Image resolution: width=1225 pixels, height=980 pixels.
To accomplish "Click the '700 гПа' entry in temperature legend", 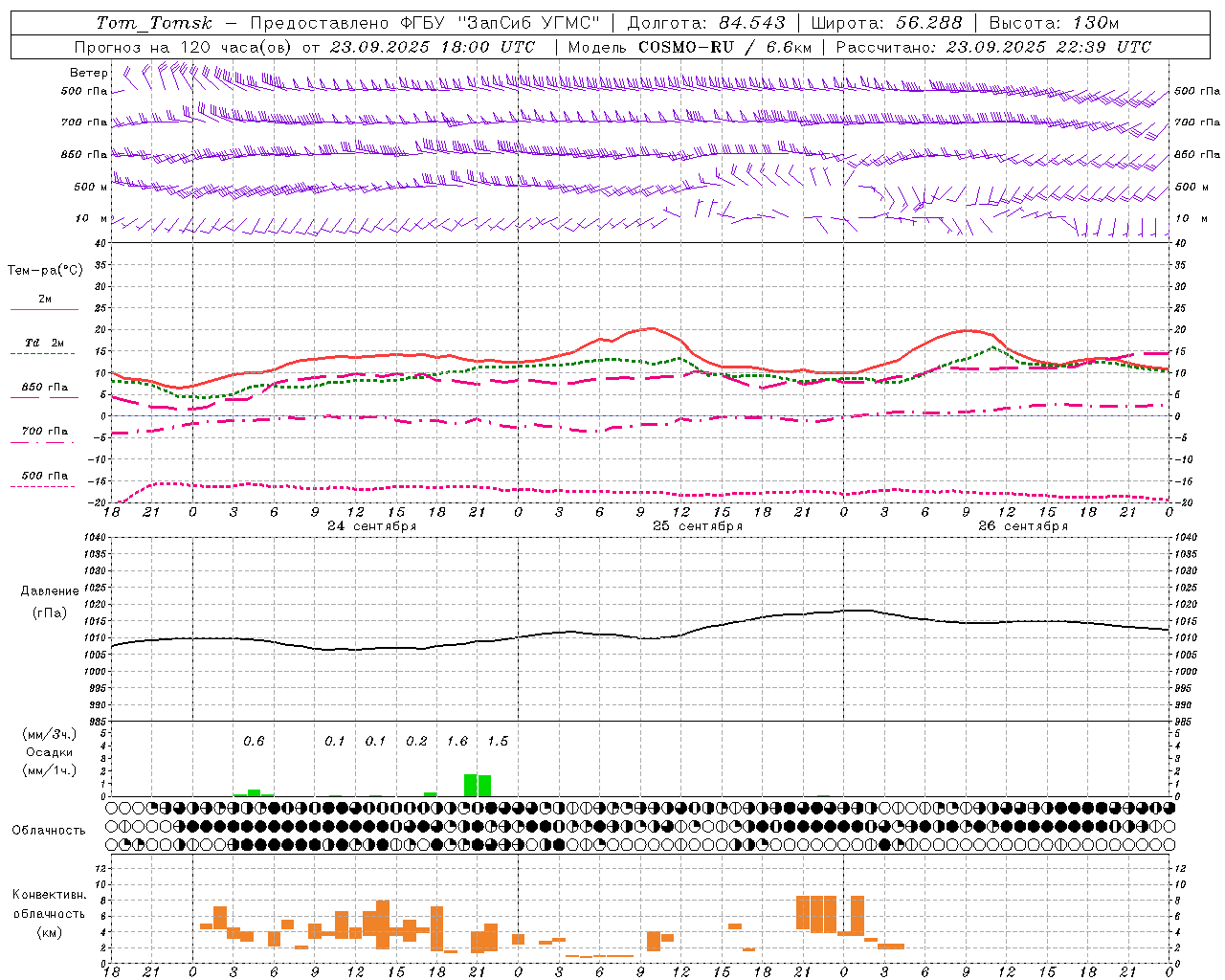I will (x=44, y=432).
